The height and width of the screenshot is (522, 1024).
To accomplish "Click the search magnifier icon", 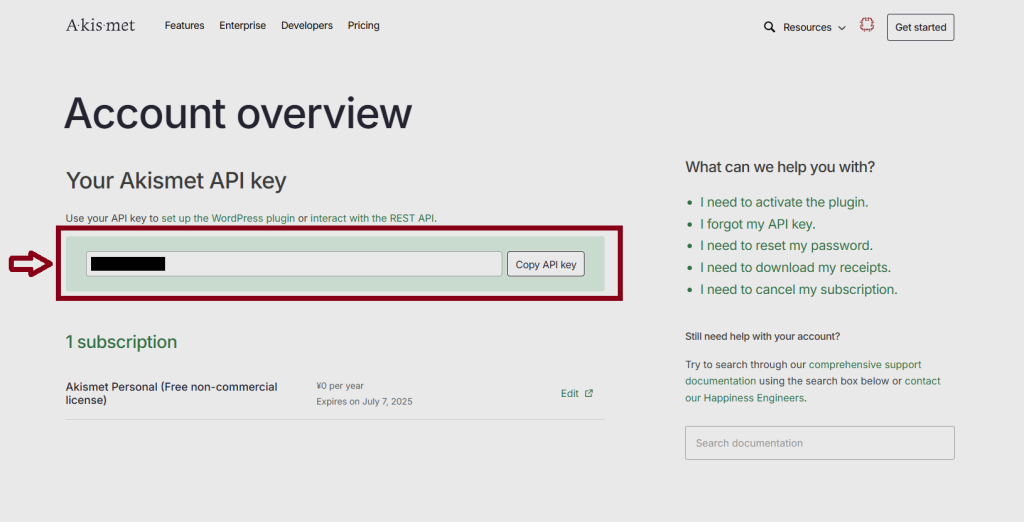I will pyautogui.click(x=769, y=27).
